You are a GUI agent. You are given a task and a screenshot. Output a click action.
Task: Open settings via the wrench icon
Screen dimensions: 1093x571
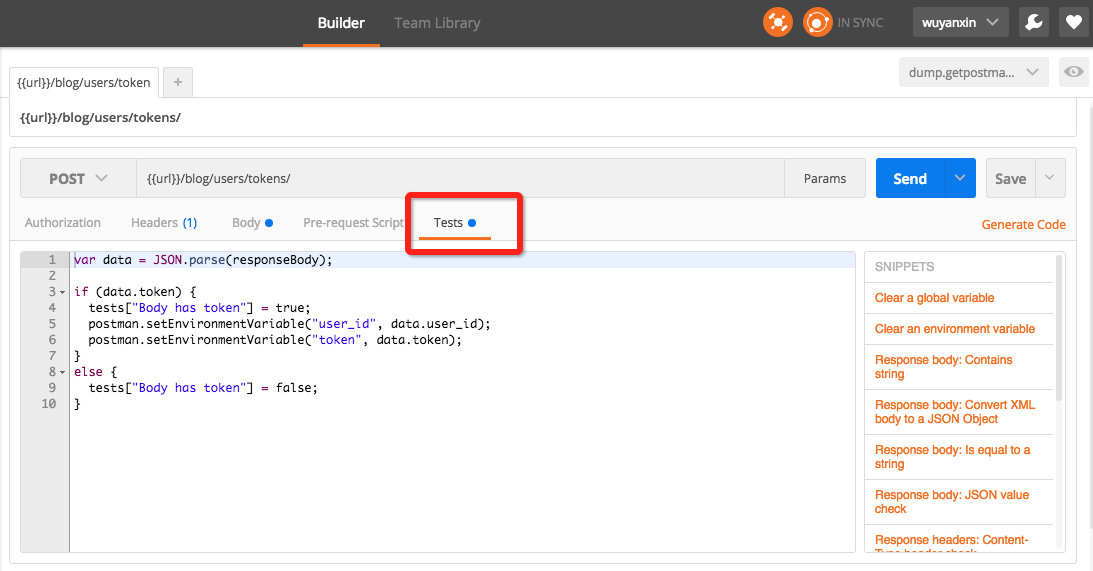(1034, 22)
